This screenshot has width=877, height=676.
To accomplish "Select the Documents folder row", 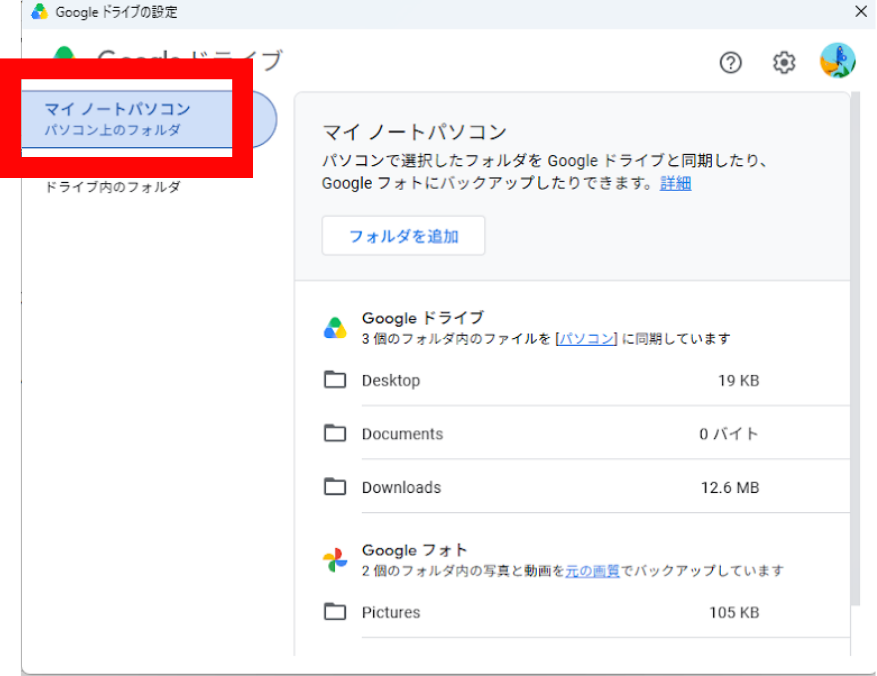I will point(586,433).
